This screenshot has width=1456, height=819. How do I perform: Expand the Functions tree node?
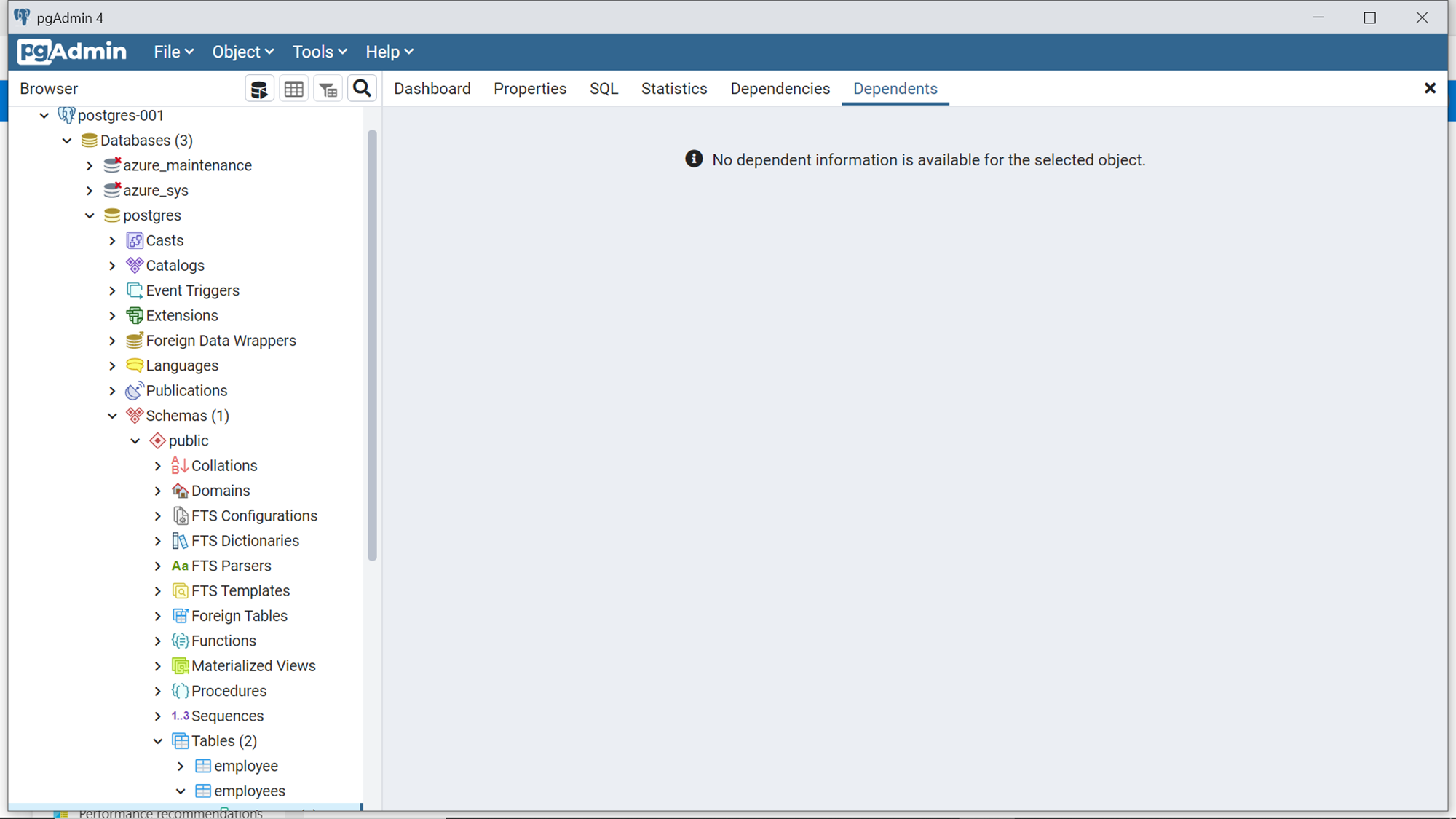tap(158, 641)
